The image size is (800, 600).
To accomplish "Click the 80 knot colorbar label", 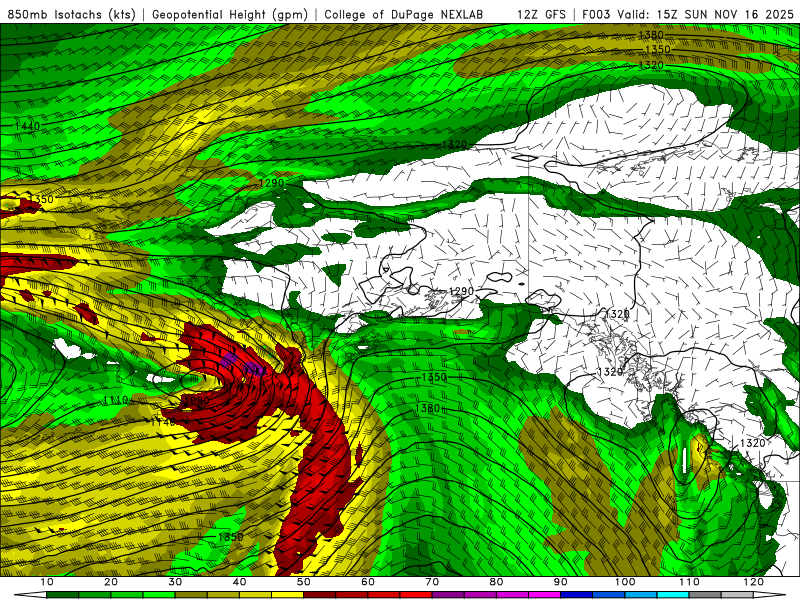I will coord(496,582).
